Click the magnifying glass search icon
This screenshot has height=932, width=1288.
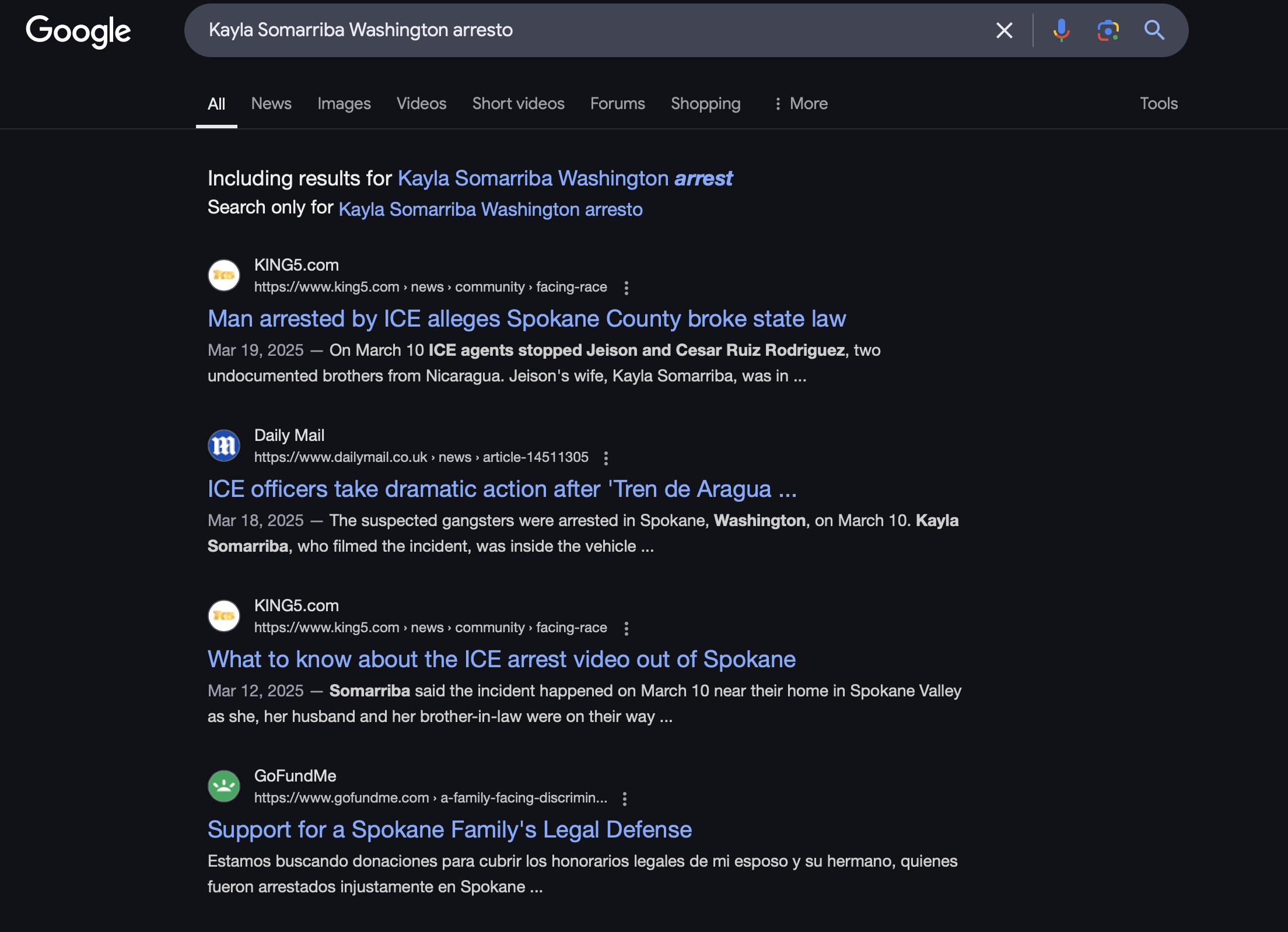1154,30
